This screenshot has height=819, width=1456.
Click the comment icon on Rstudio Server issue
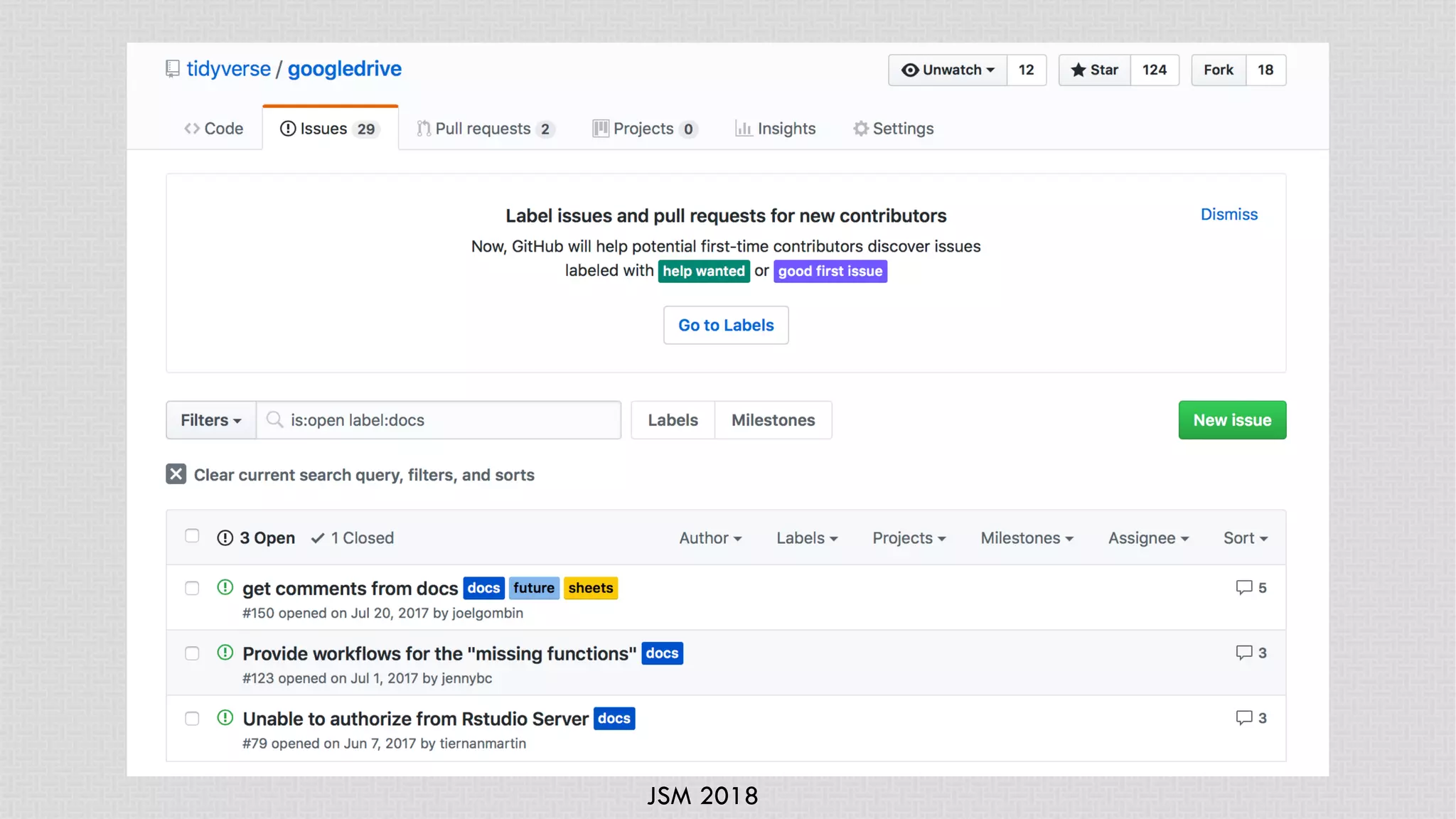click(1243, 718)
